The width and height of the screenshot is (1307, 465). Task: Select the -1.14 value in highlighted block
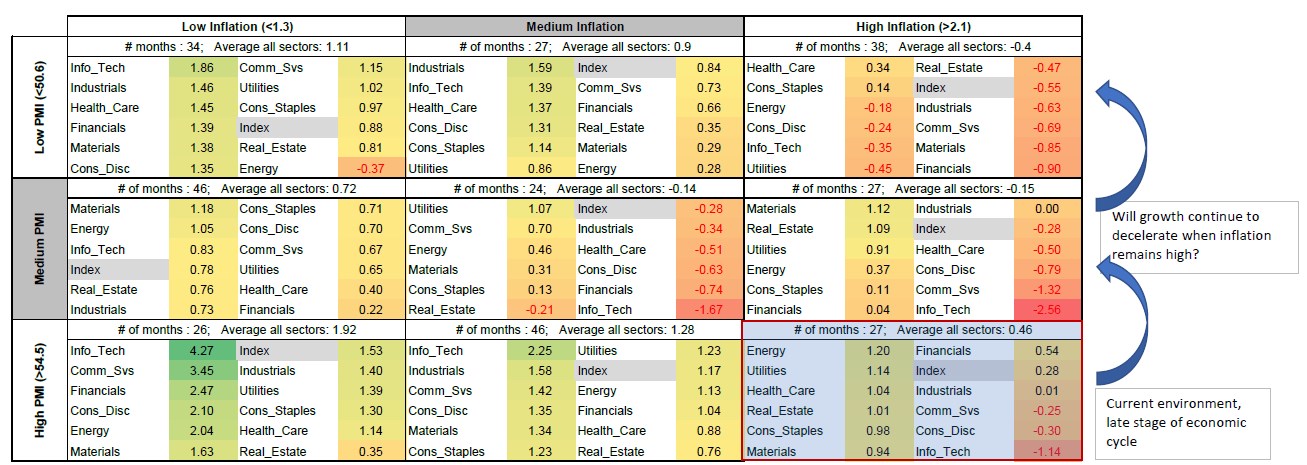coord(1047,452)
